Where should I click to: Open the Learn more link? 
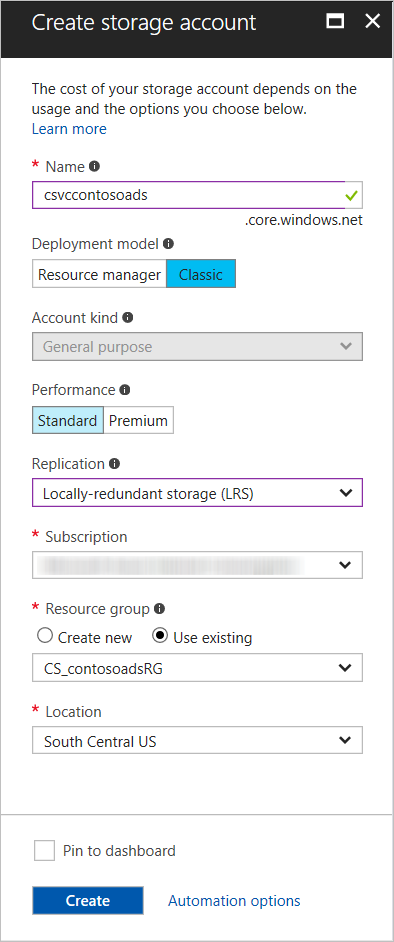[x=69, y=129]
